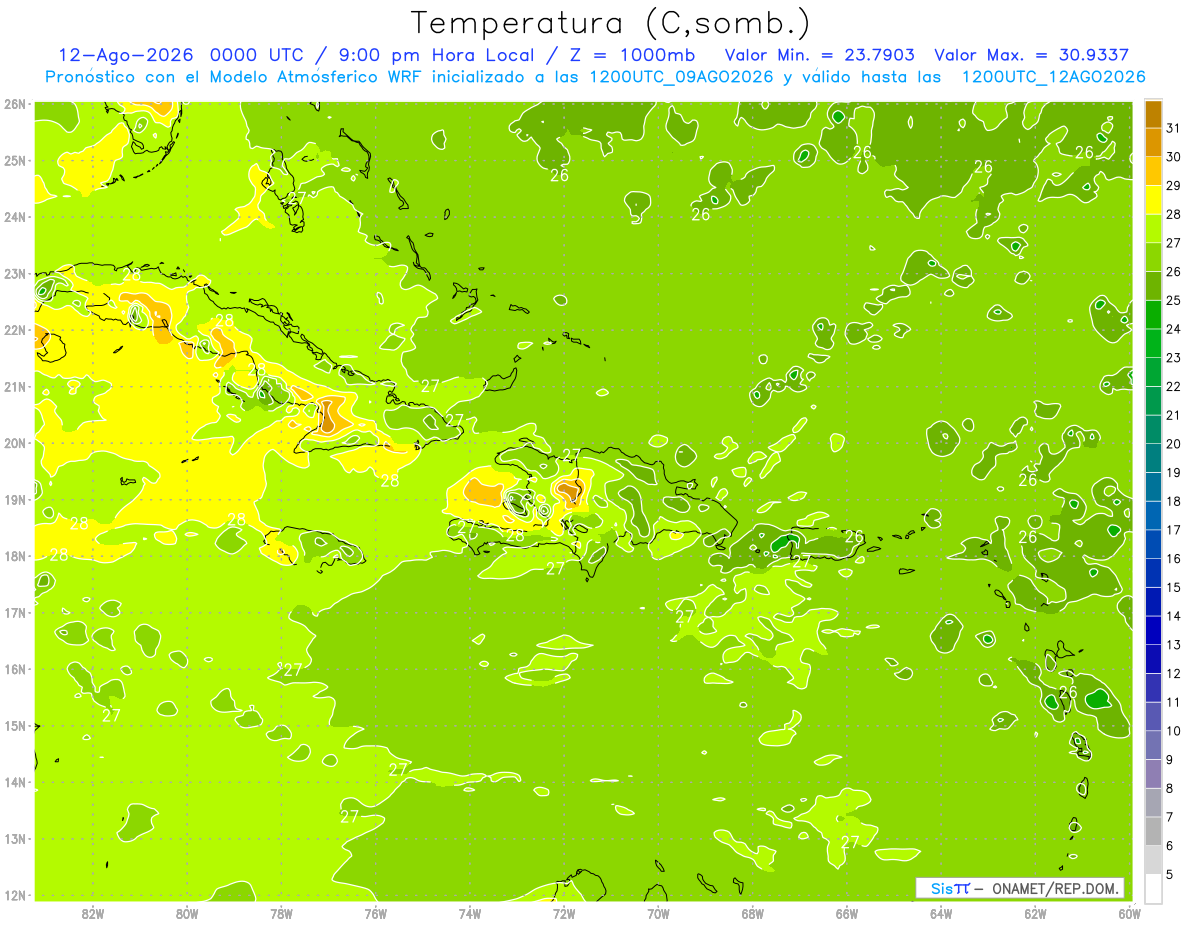
Task: Click the 22N latitude axis label
Action: pyautogui.click(x=15, y=330)
